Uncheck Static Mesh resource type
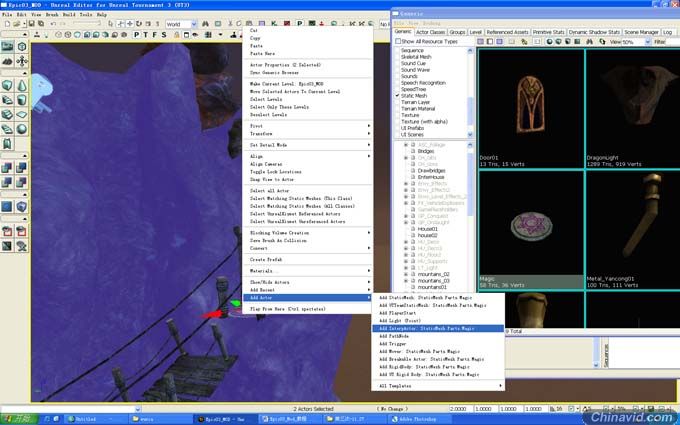 tap(397, 95)
